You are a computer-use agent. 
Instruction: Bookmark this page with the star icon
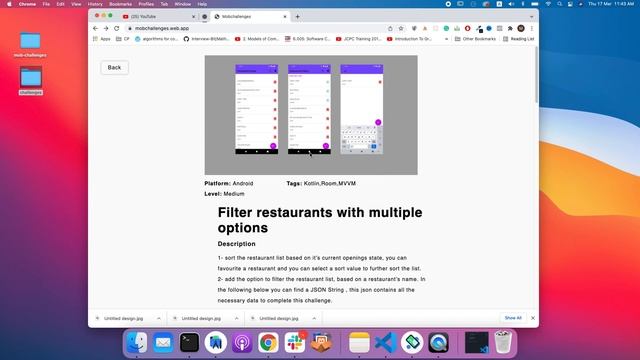pyautogui.click(x=401, y=28)
